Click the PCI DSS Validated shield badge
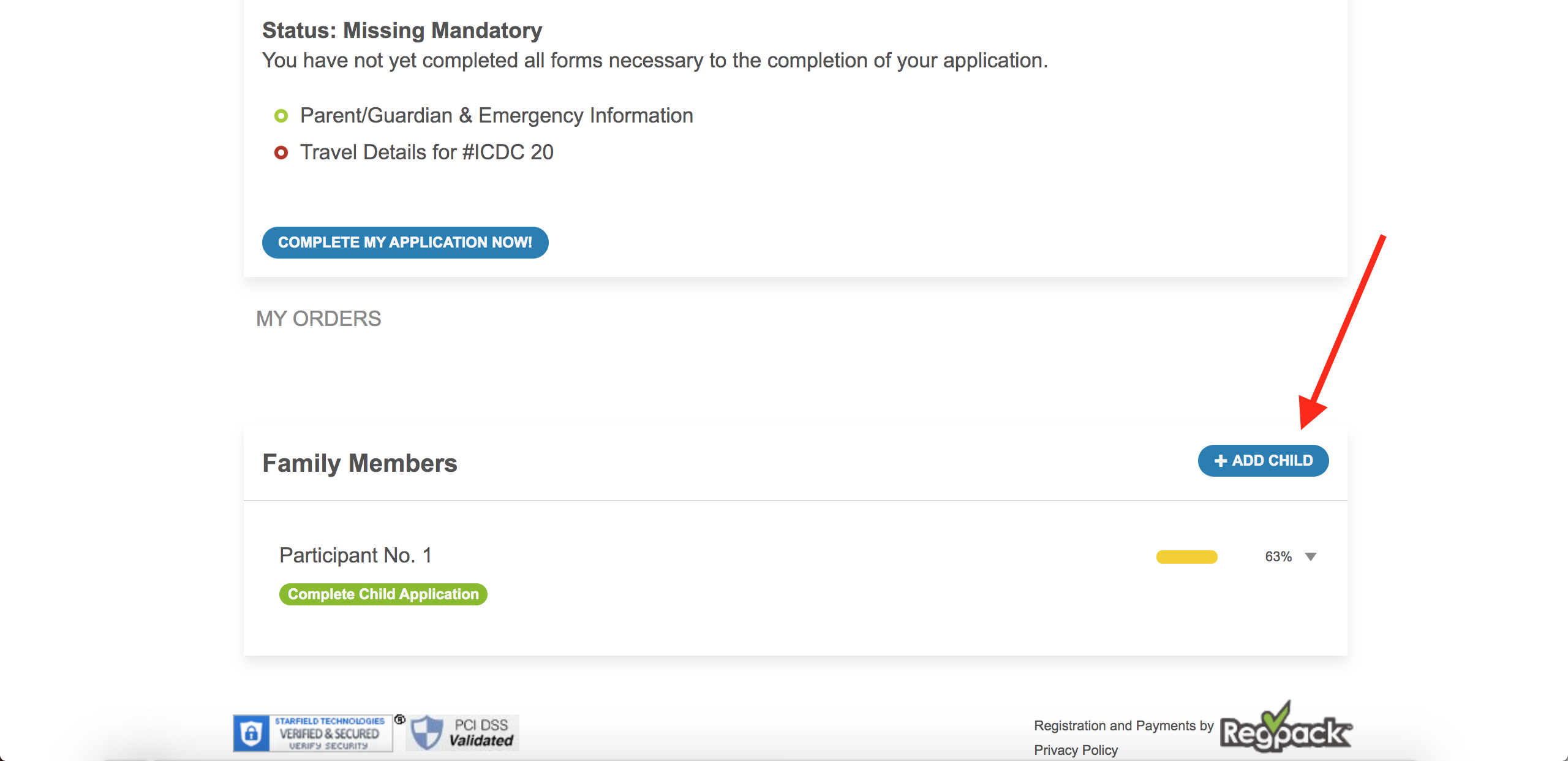The height and width of the screenshot is (761, 1568). pos(462,733)
